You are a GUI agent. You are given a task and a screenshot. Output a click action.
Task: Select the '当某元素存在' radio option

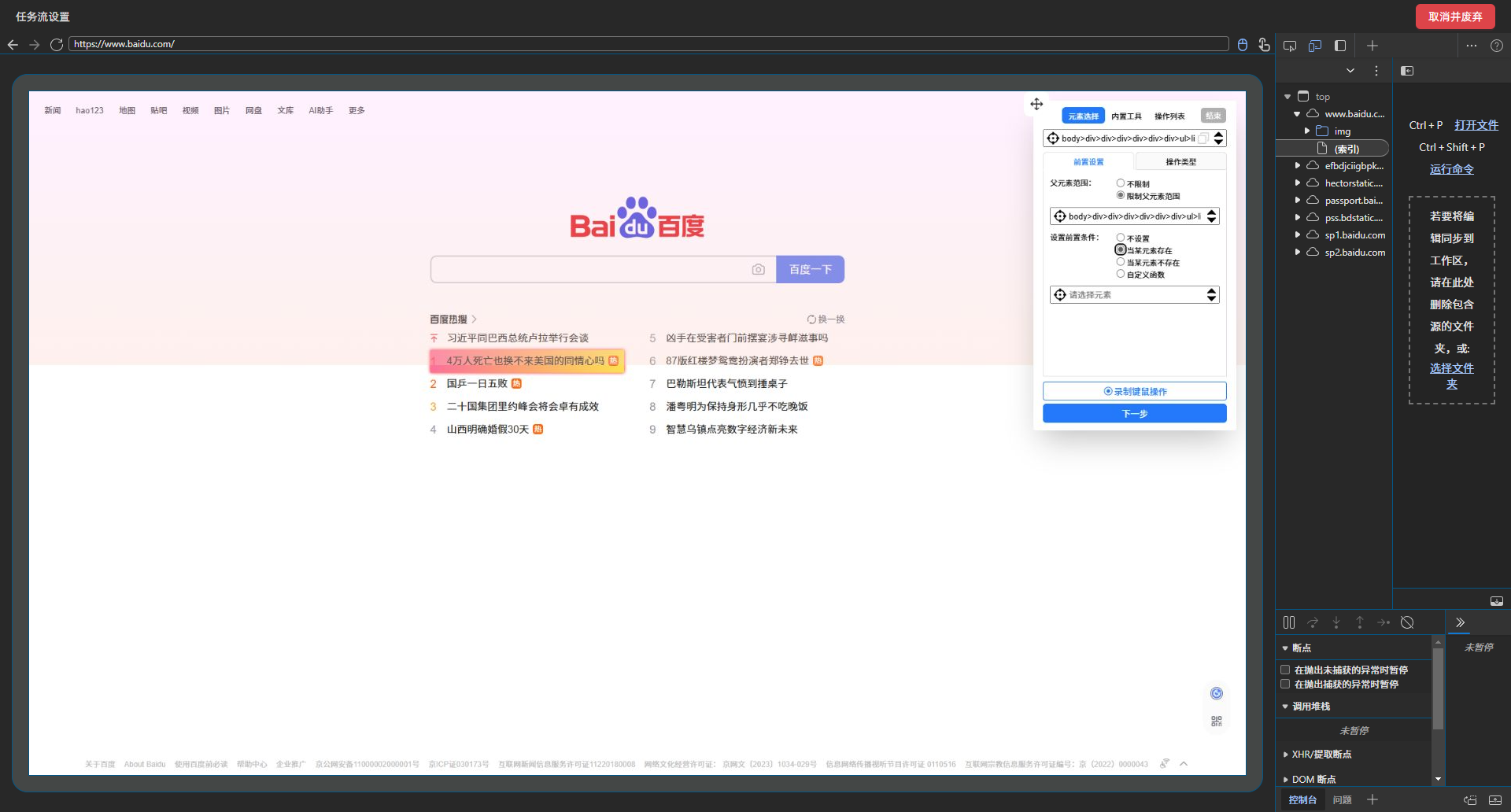[x=1121, y=249]
